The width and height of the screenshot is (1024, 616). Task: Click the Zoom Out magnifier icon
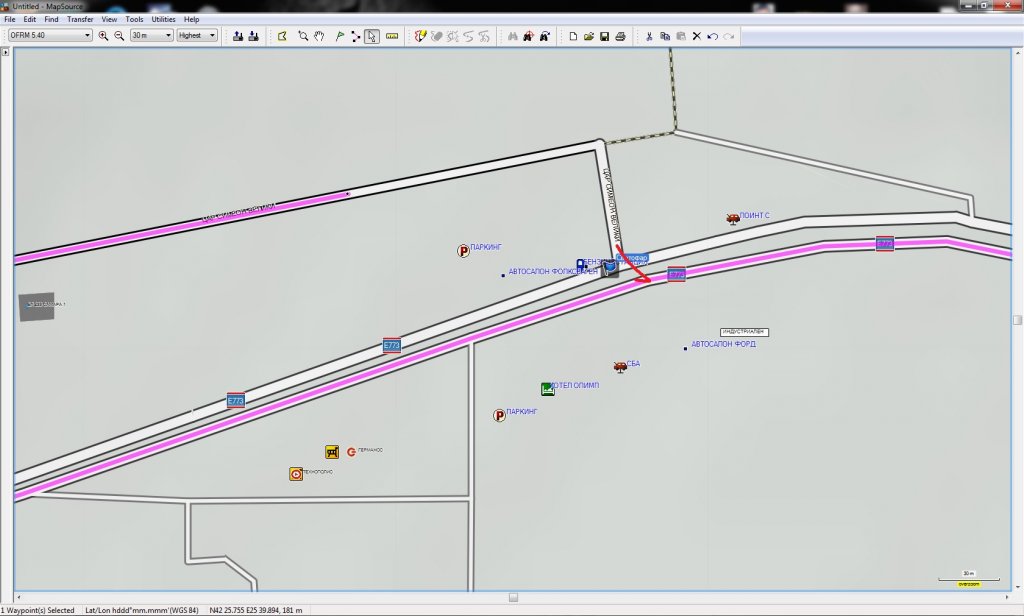[119, 36]
